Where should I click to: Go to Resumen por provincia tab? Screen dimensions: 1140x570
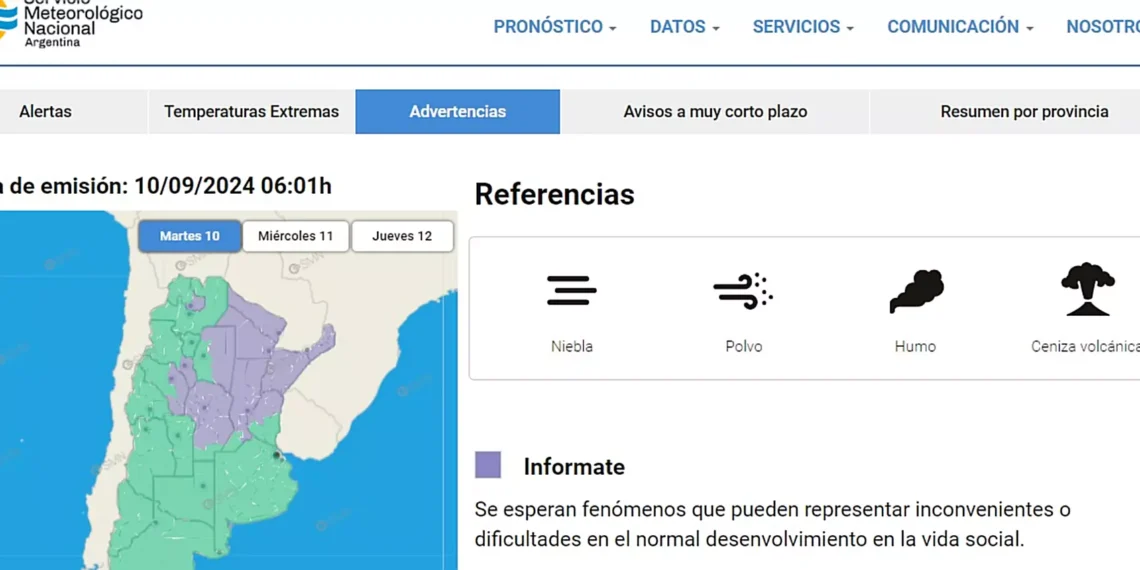click(x=1023, y=112)
